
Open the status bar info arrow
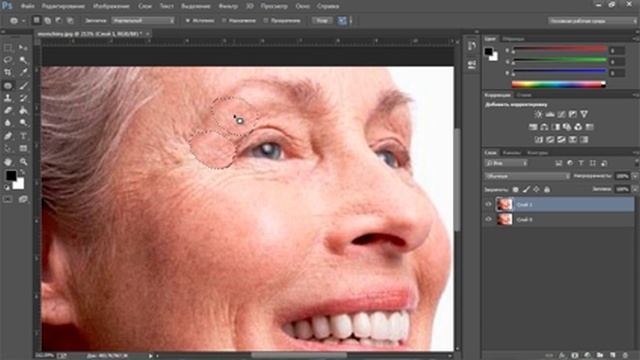coord(151,356)
